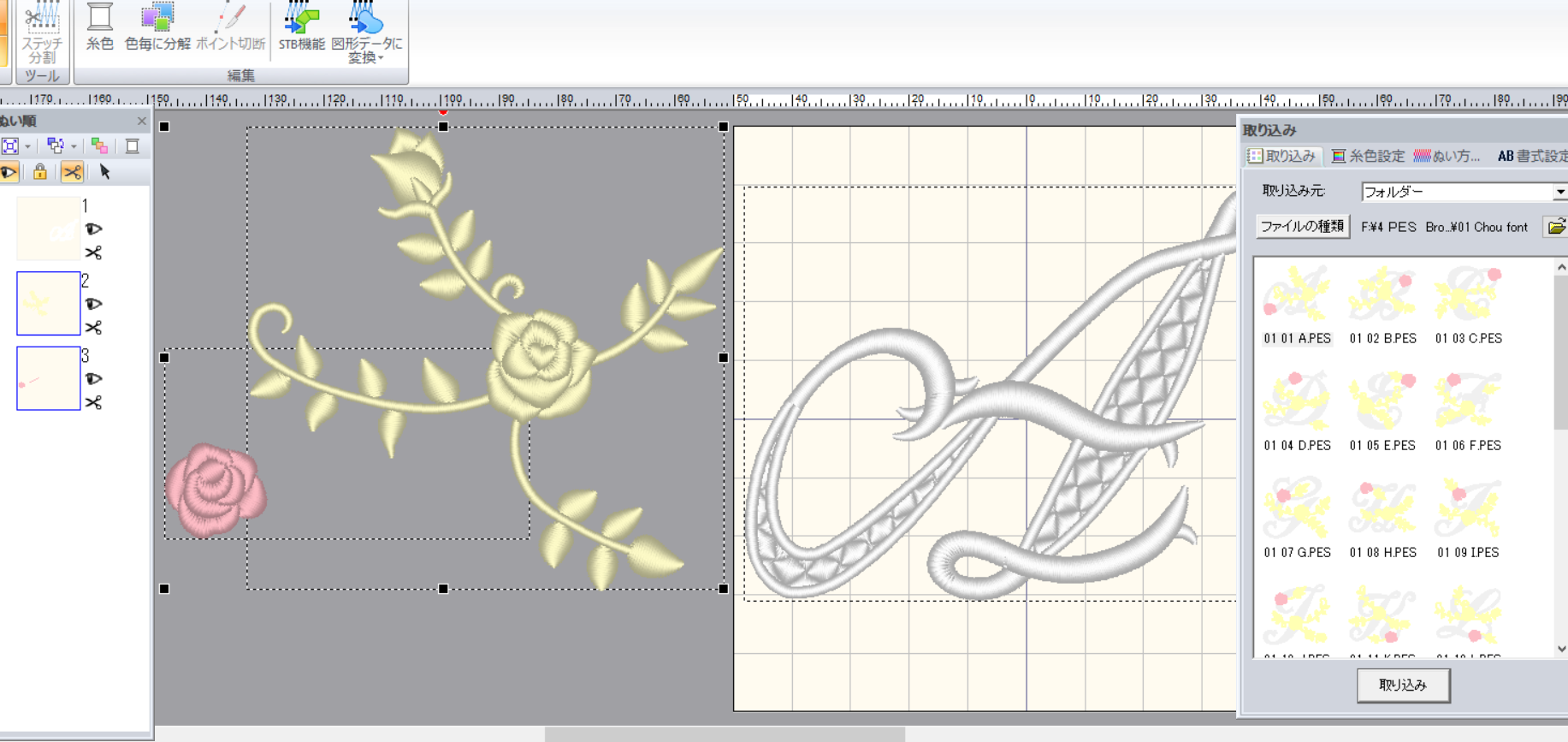Switch to the 取り込み import tab
The width and height of the screenshot is (1568, 742).
(1281, 156)
